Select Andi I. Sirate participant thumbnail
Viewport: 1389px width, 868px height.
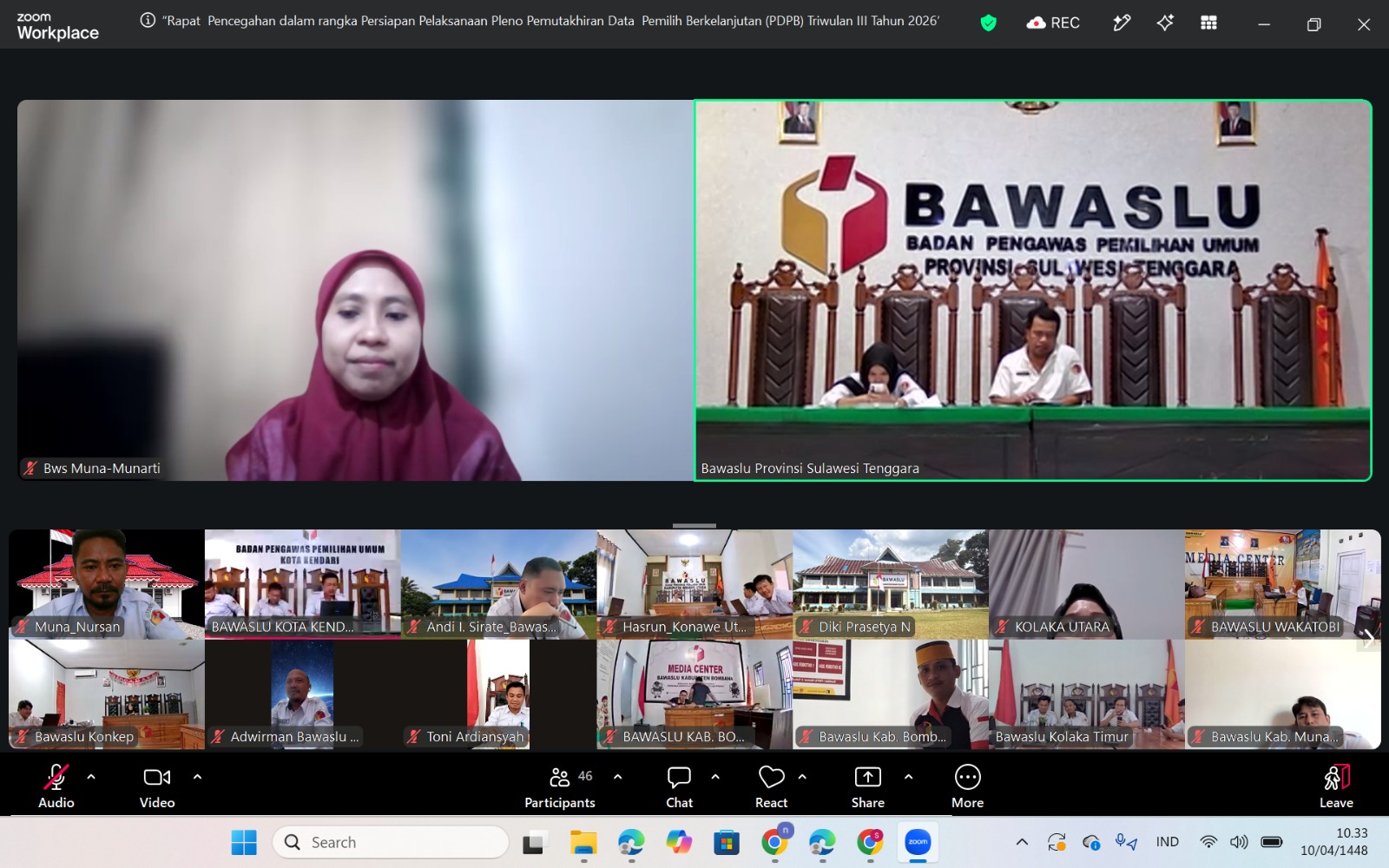coord(499,584)
